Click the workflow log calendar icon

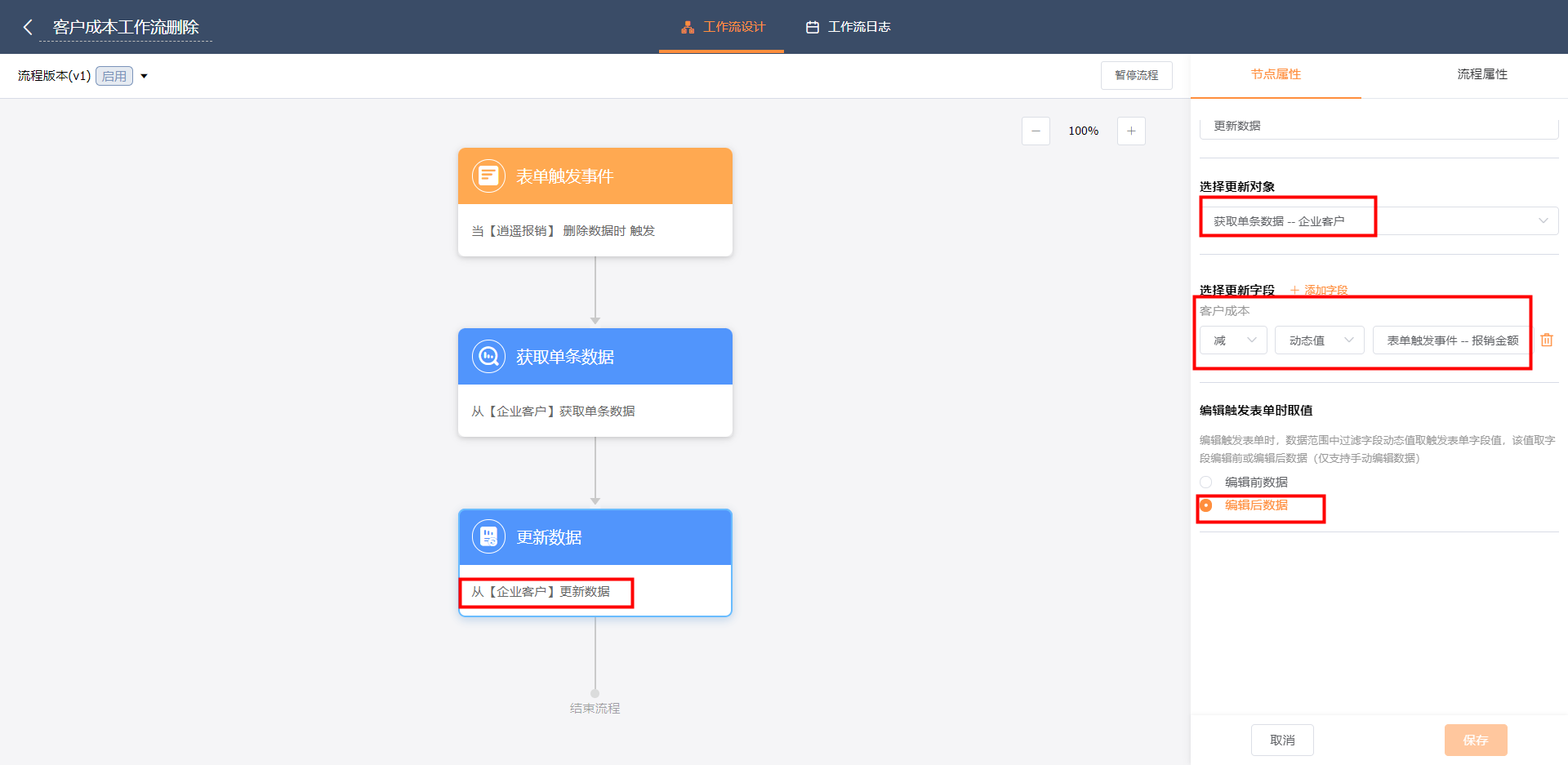point(813,27)
